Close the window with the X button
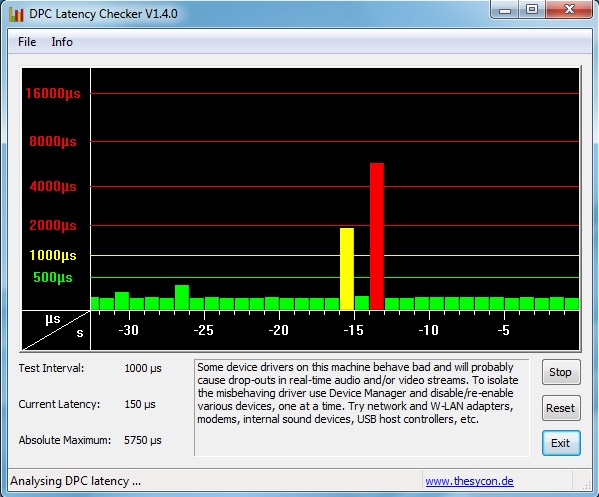The image size is (599, 497). coord(569,10)
